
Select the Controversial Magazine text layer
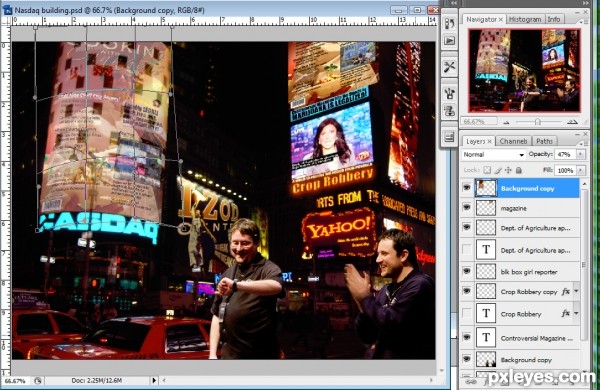tap(536, 338)
